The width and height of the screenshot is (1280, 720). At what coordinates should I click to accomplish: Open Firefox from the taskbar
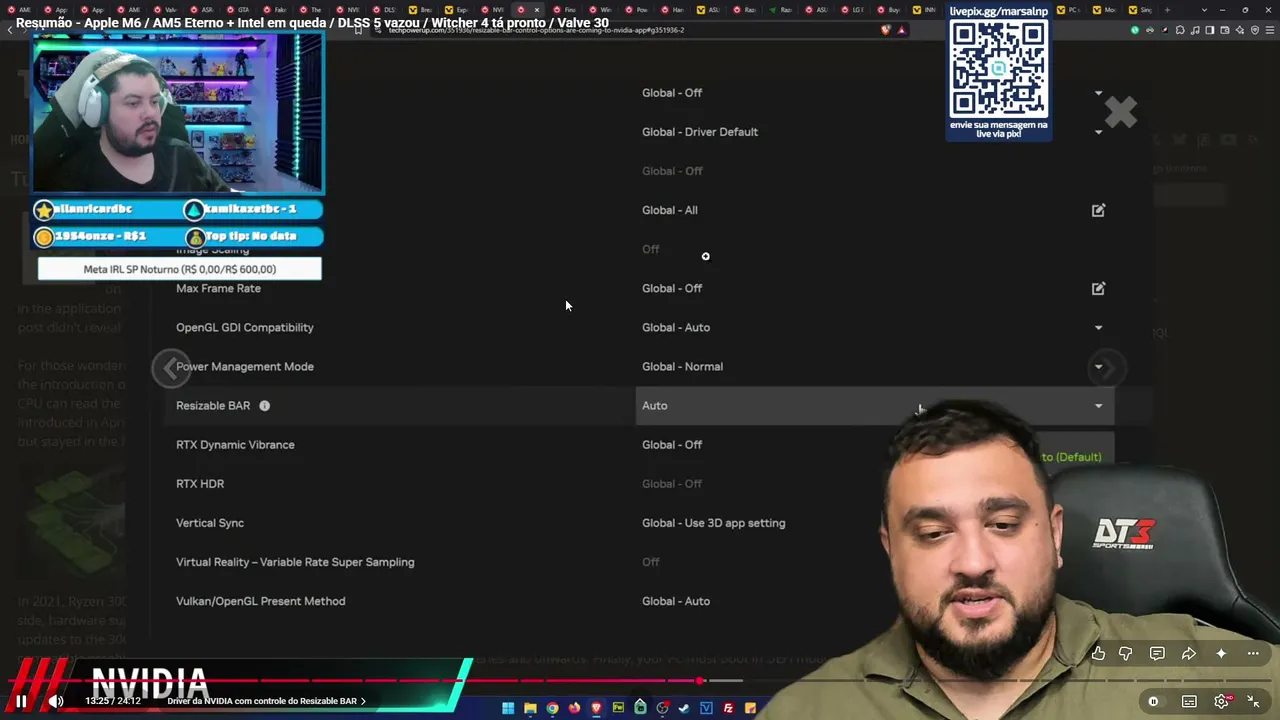574,709
